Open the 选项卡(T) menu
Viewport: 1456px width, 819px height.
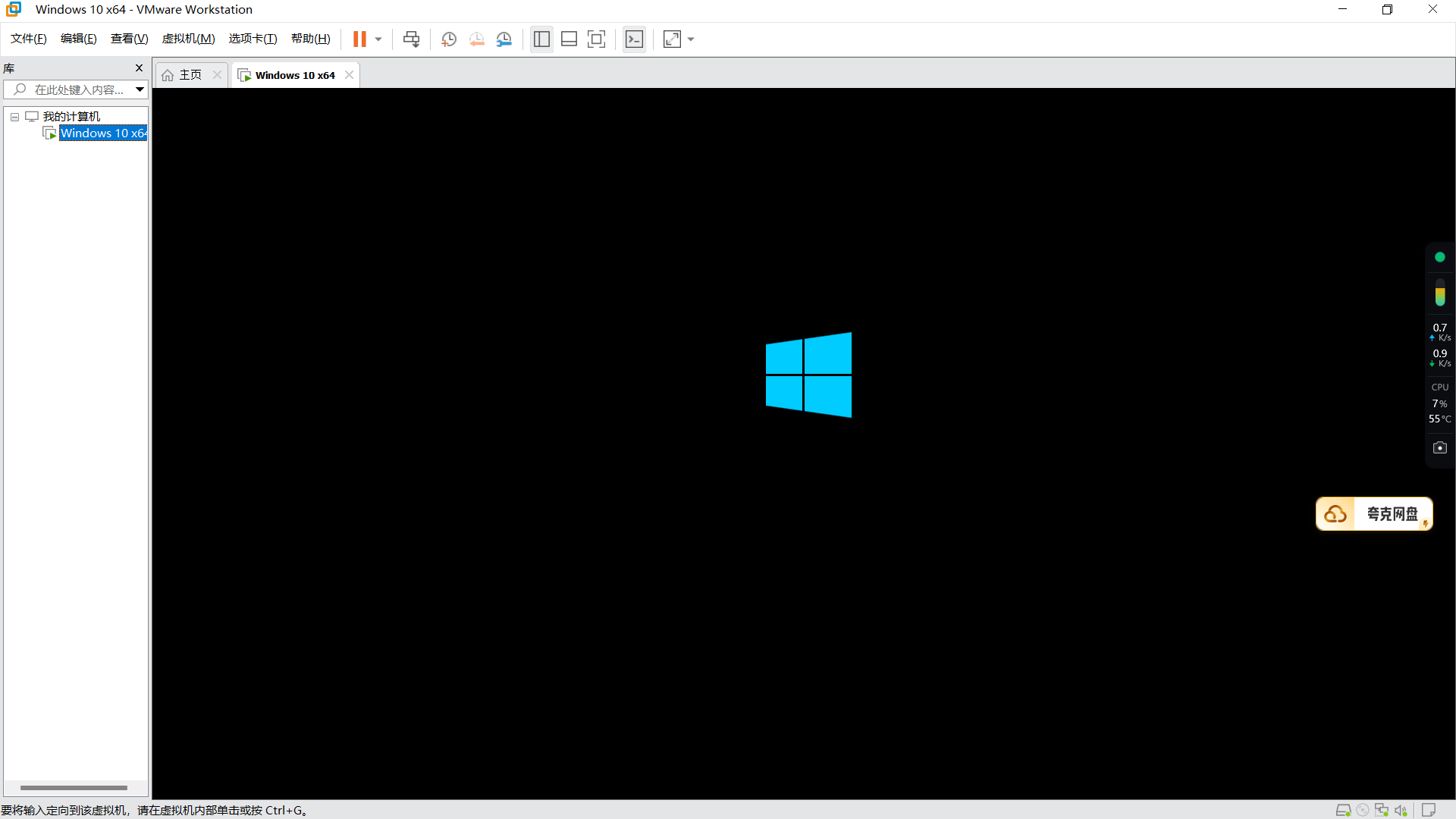[253, 39]
